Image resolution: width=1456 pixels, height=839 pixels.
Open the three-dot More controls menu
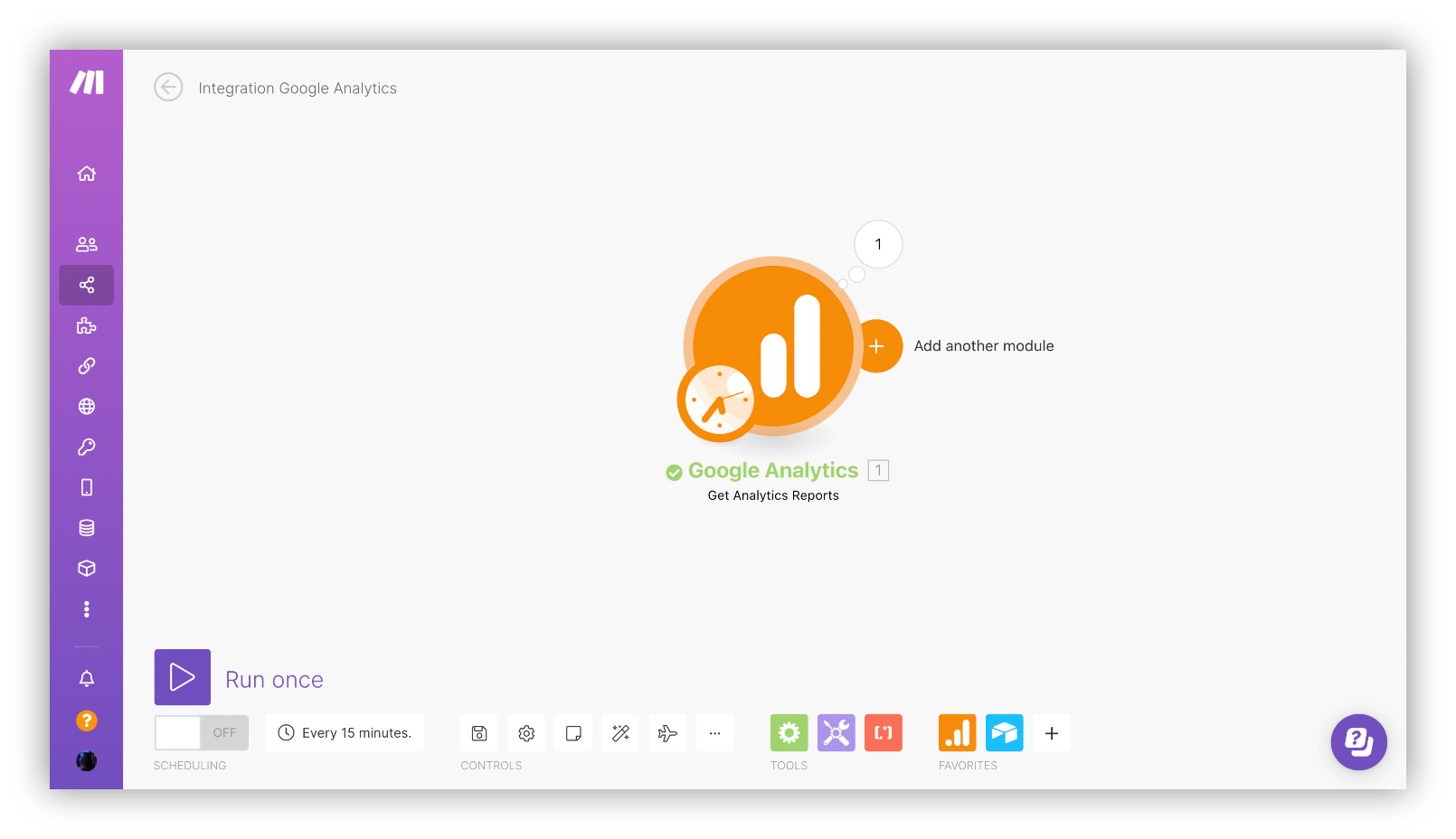point(714,733)
